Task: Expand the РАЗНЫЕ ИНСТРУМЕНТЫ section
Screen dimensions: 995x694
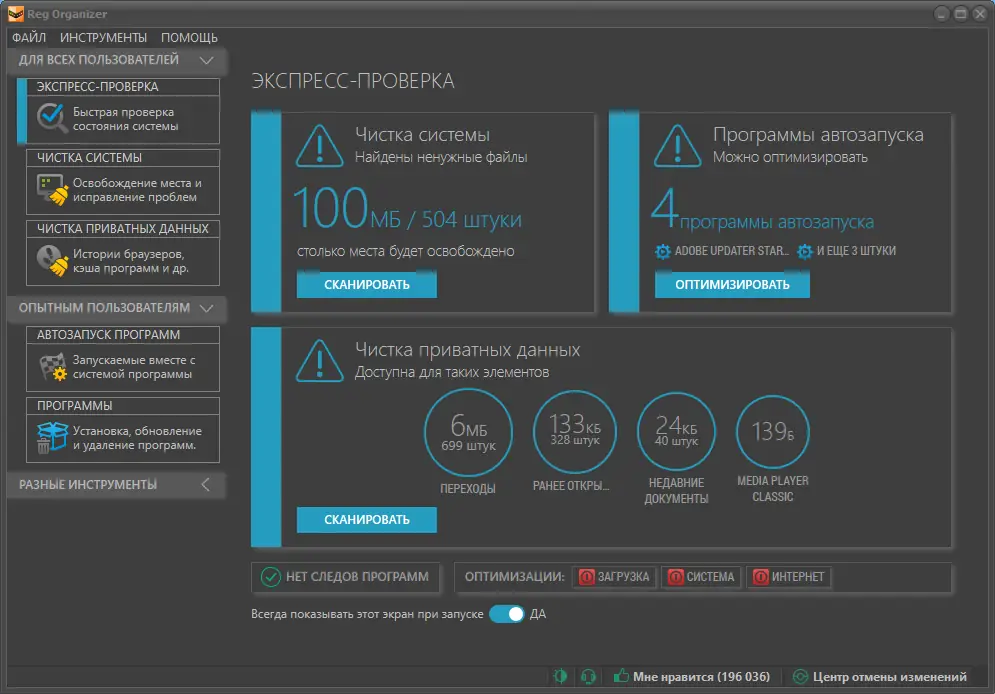Action: [206, 484]
